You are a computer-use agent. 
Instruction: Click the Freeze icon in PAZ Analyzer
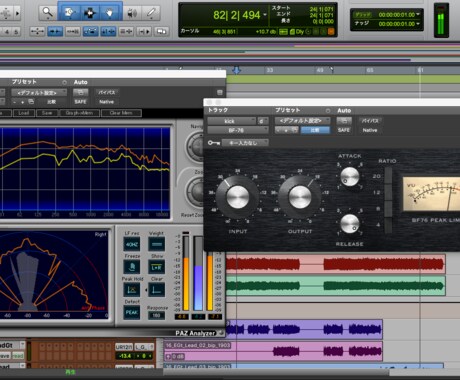point(132,267)
